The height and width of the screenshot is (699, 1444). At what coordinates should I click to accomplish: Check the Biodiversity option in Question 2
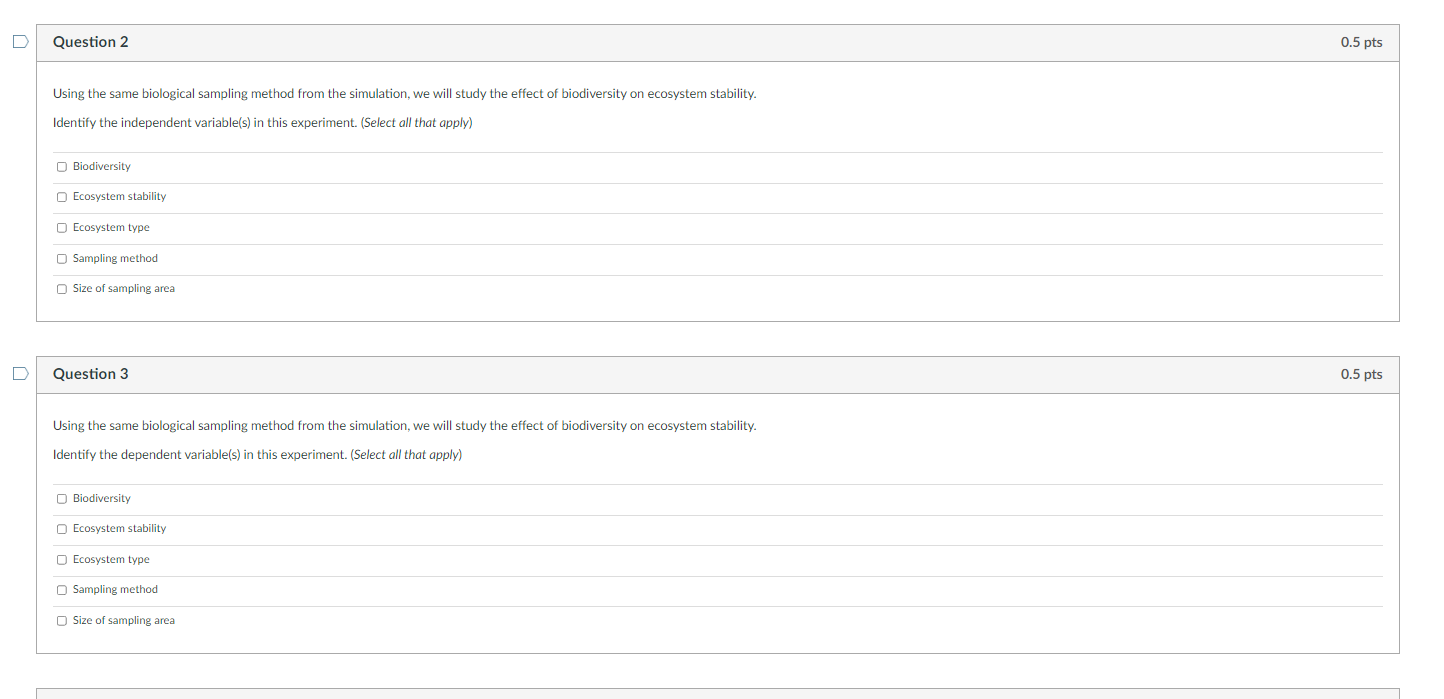tap(61, 166)
